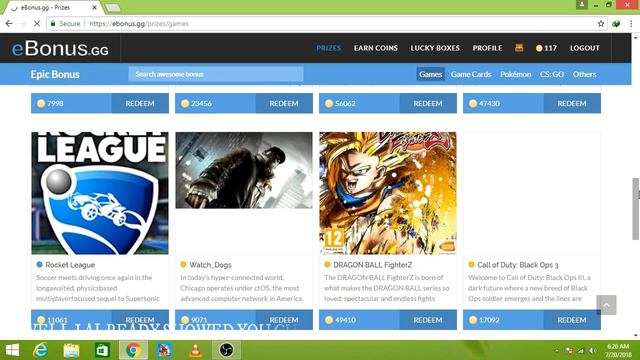
Task: Select the Games category tab
Action: tap(431, 74)
